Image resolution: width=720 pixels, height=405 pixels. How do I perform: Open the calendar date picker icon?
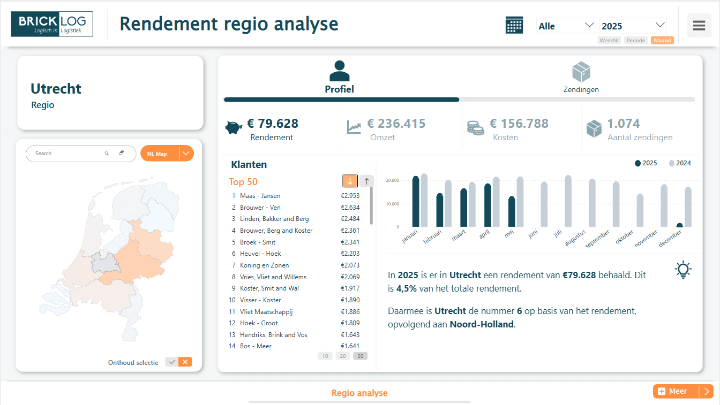point(514,25)
